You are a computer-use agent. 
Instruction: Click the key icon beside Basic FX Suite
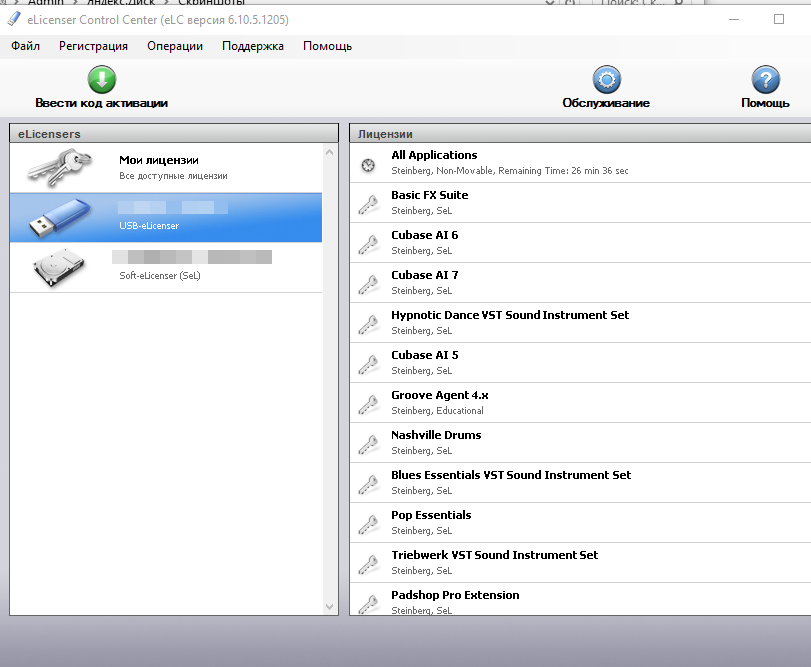pos(368,205)
